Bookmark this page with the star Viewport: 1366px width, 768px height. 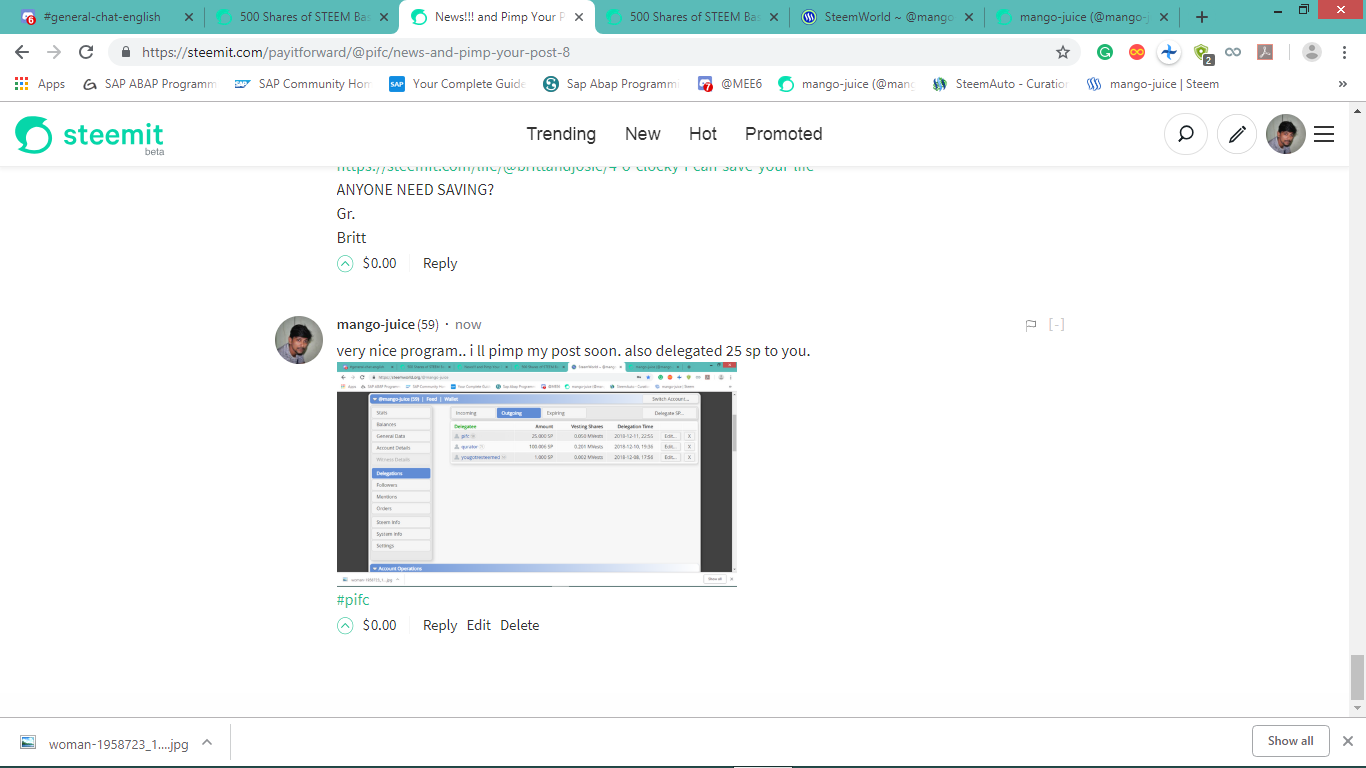[x=1063, y=52]
